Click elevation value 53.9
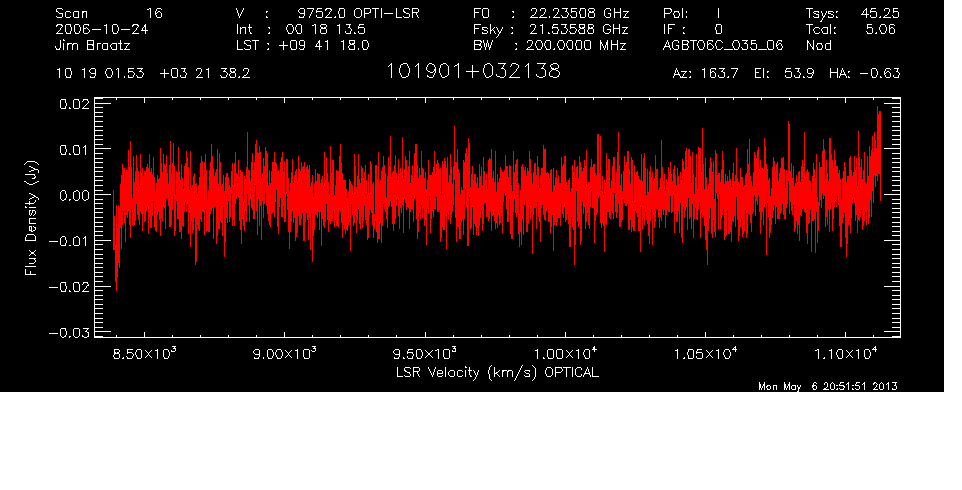The image size is (962, 490). point(799,74)
